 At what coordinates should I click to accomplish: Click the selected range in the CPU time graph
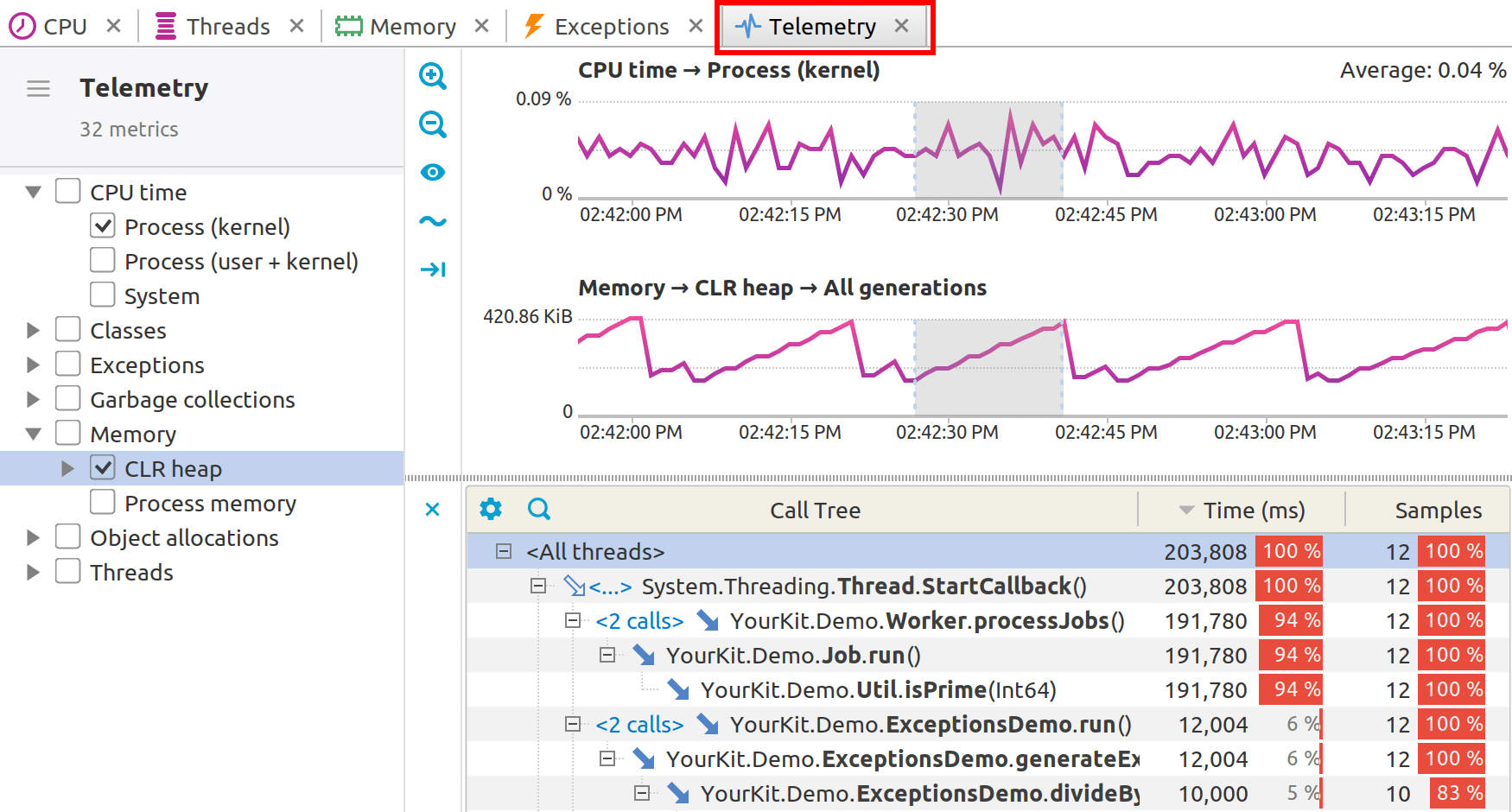pos(988,149)
